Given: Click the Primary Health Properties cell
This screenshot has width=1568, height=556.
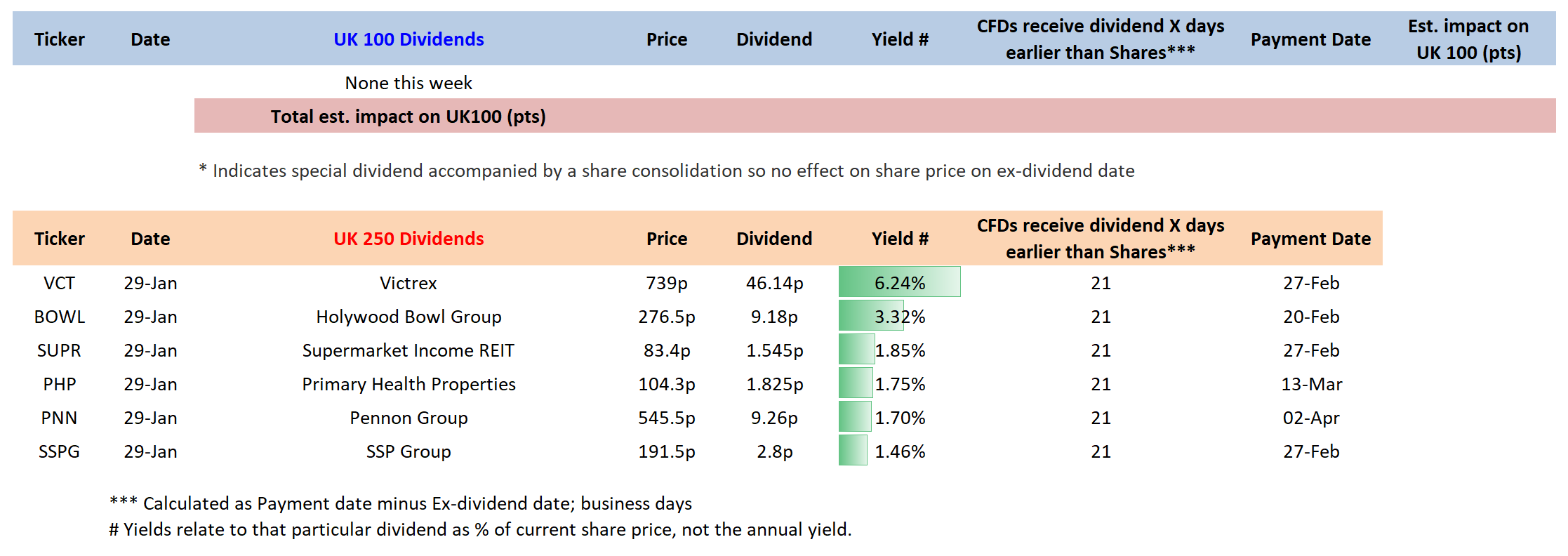Looking at the screenshot, I should (408, 384).
